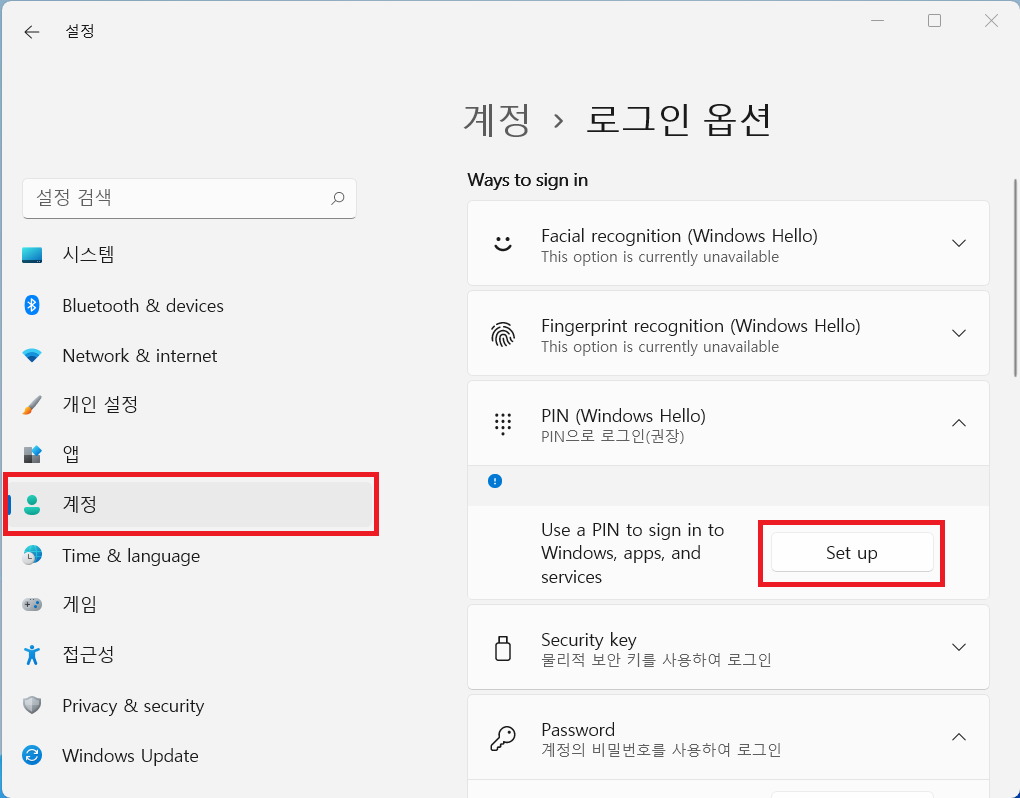Click the back arrow icon
The height and width of the screenshot is (798, 1020).
(x=31, y=32)
